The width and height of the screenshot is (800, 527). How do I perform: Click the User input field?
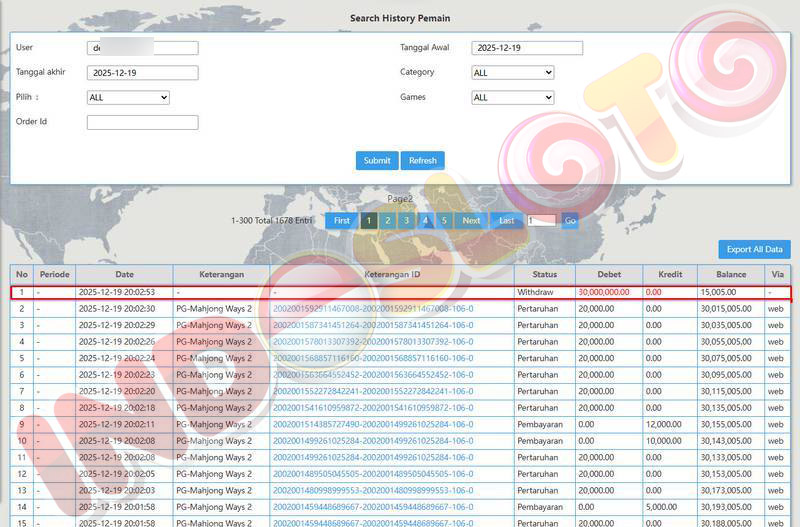[x=142, y=48]
